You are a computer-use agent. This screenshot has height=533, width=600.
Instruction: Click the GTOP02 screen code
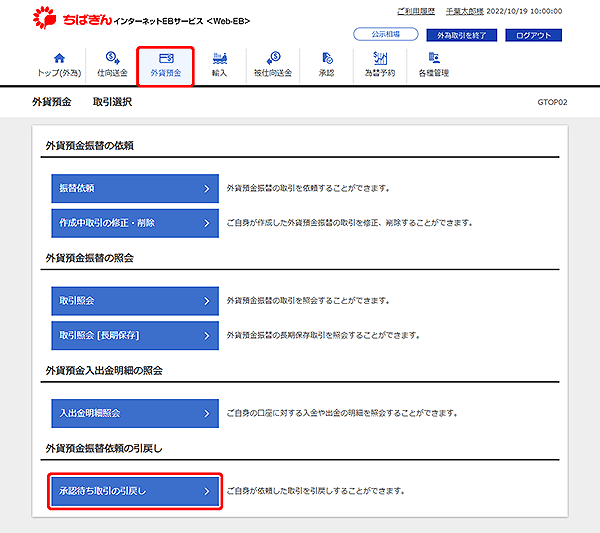pyautogui.click(x=552, y=102)
